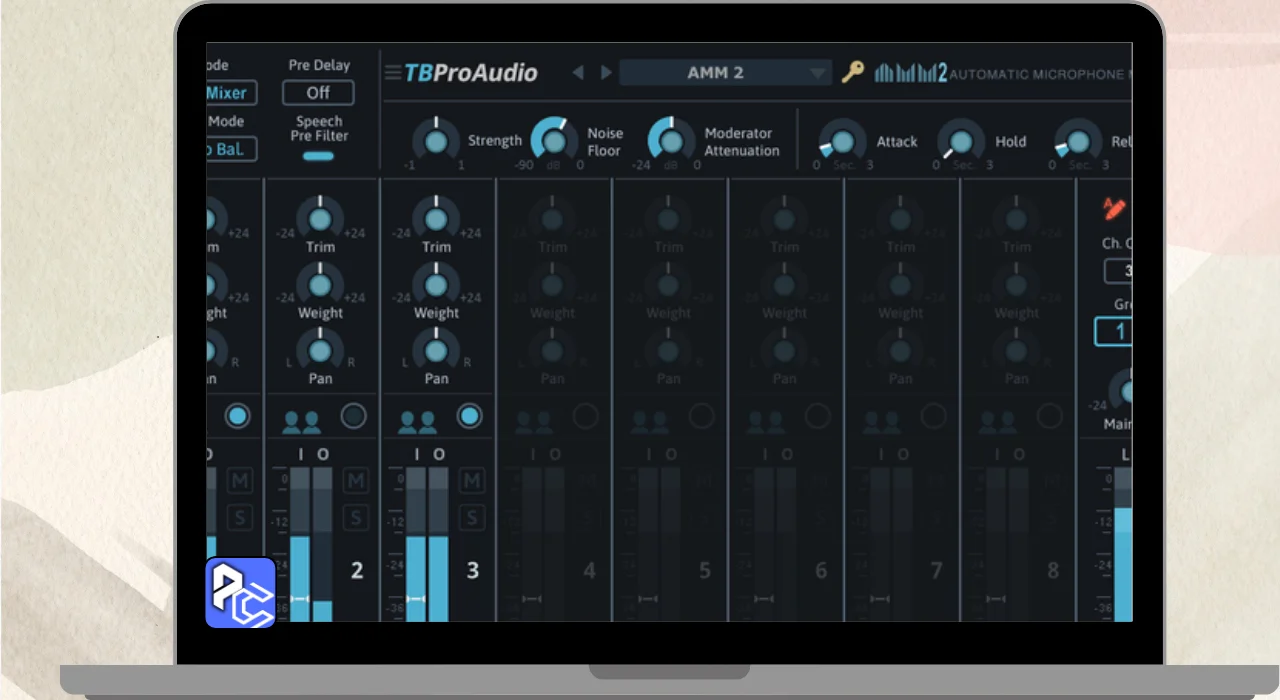Open the AMM 2 preset dropdown
This screenshot has height=700, width=1280.
coord(725,73)
